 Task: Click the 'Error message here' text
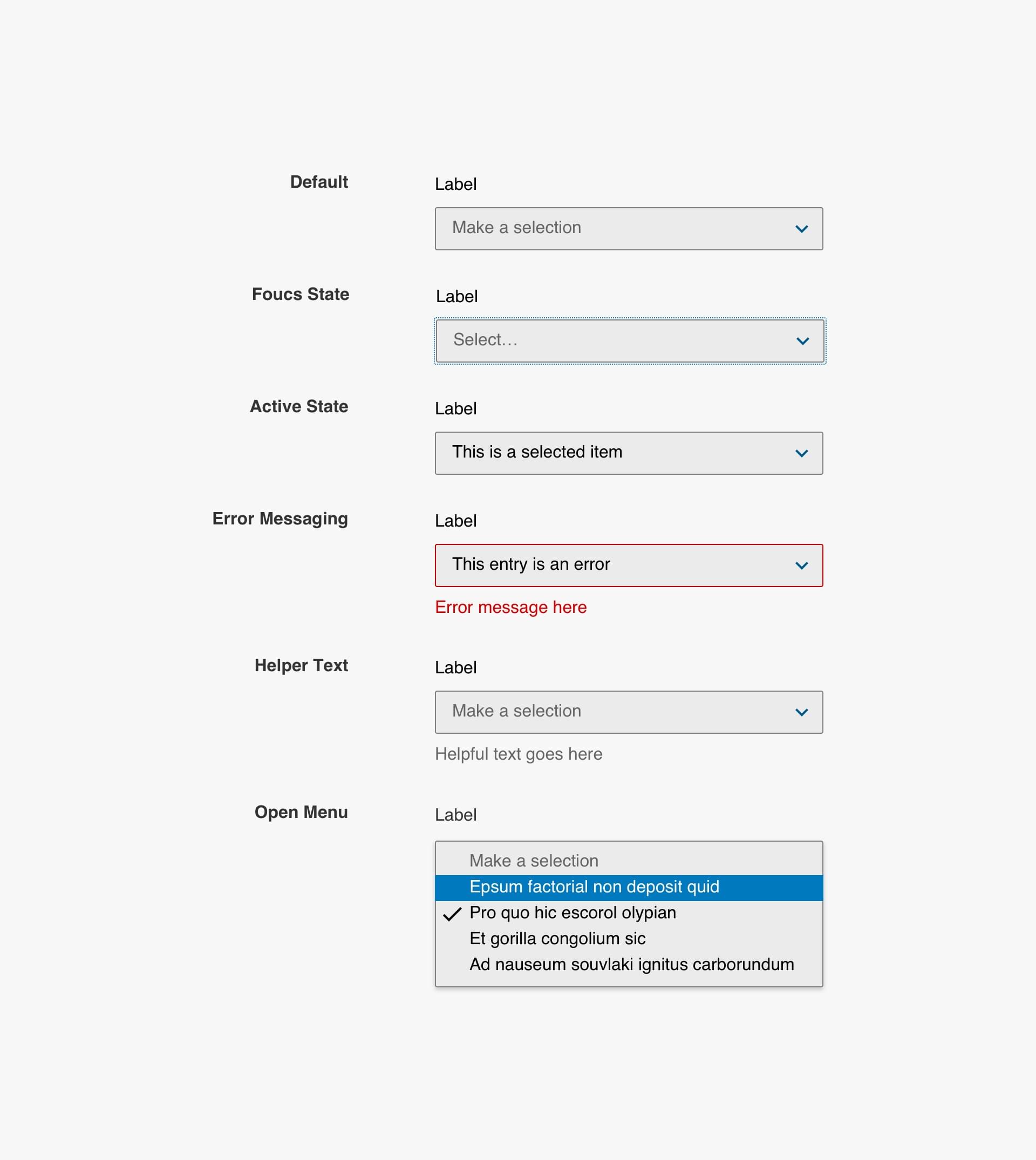coord(510,608)
